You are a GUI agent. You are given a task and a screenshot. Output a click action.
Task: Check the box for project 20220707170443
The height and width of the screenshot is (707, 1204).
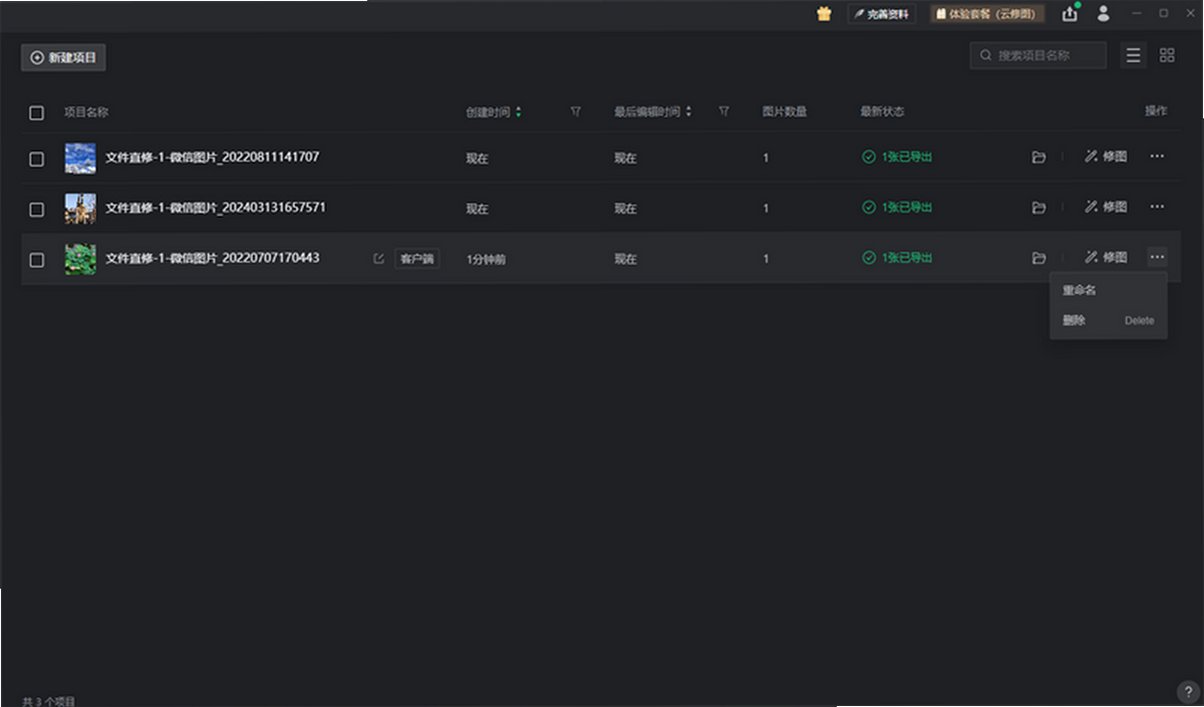[x=37, y=260]
